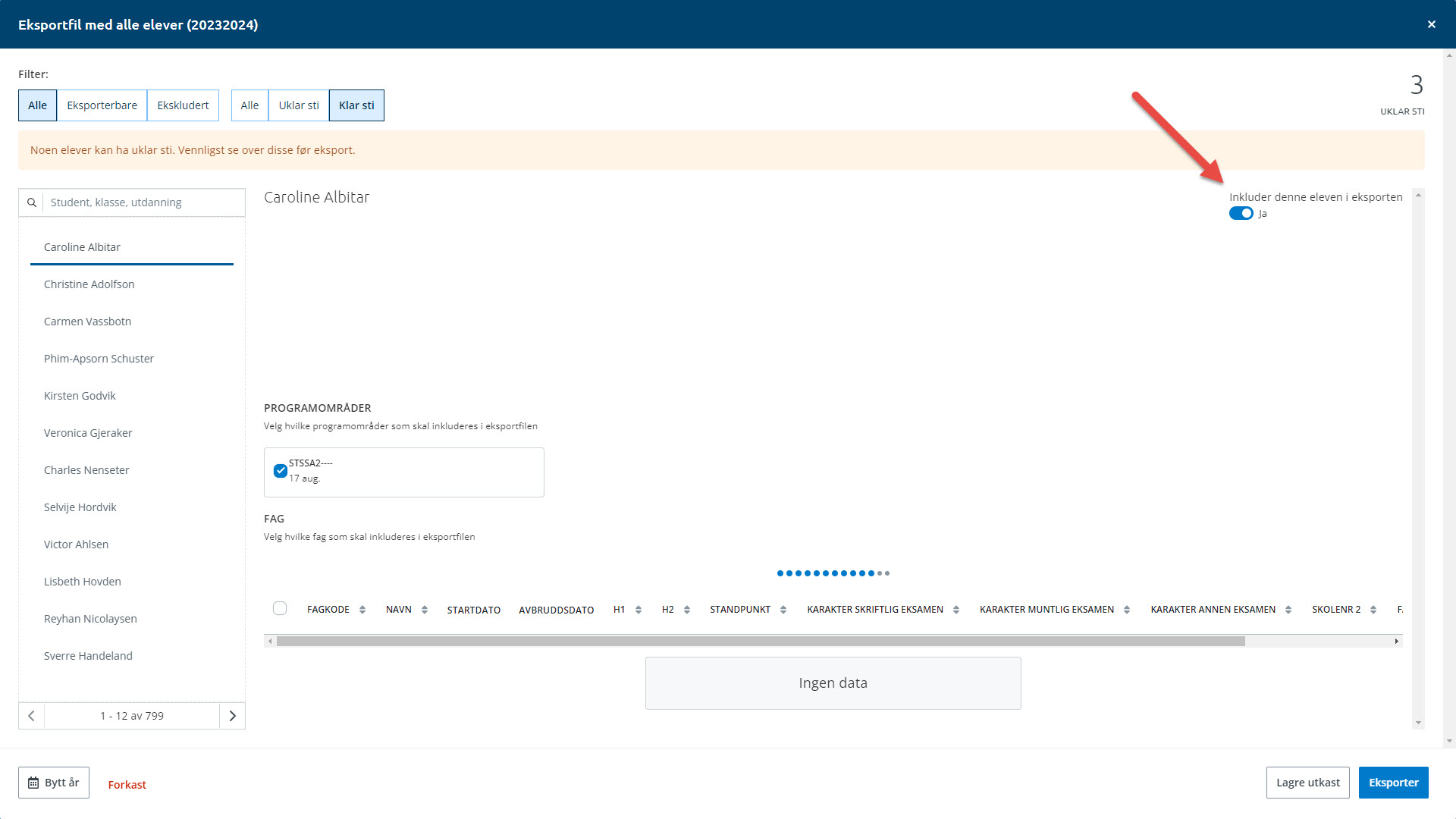Click the search magnifier icon
This screenshot has height=819, width=1456.
(x=32, y=202)
